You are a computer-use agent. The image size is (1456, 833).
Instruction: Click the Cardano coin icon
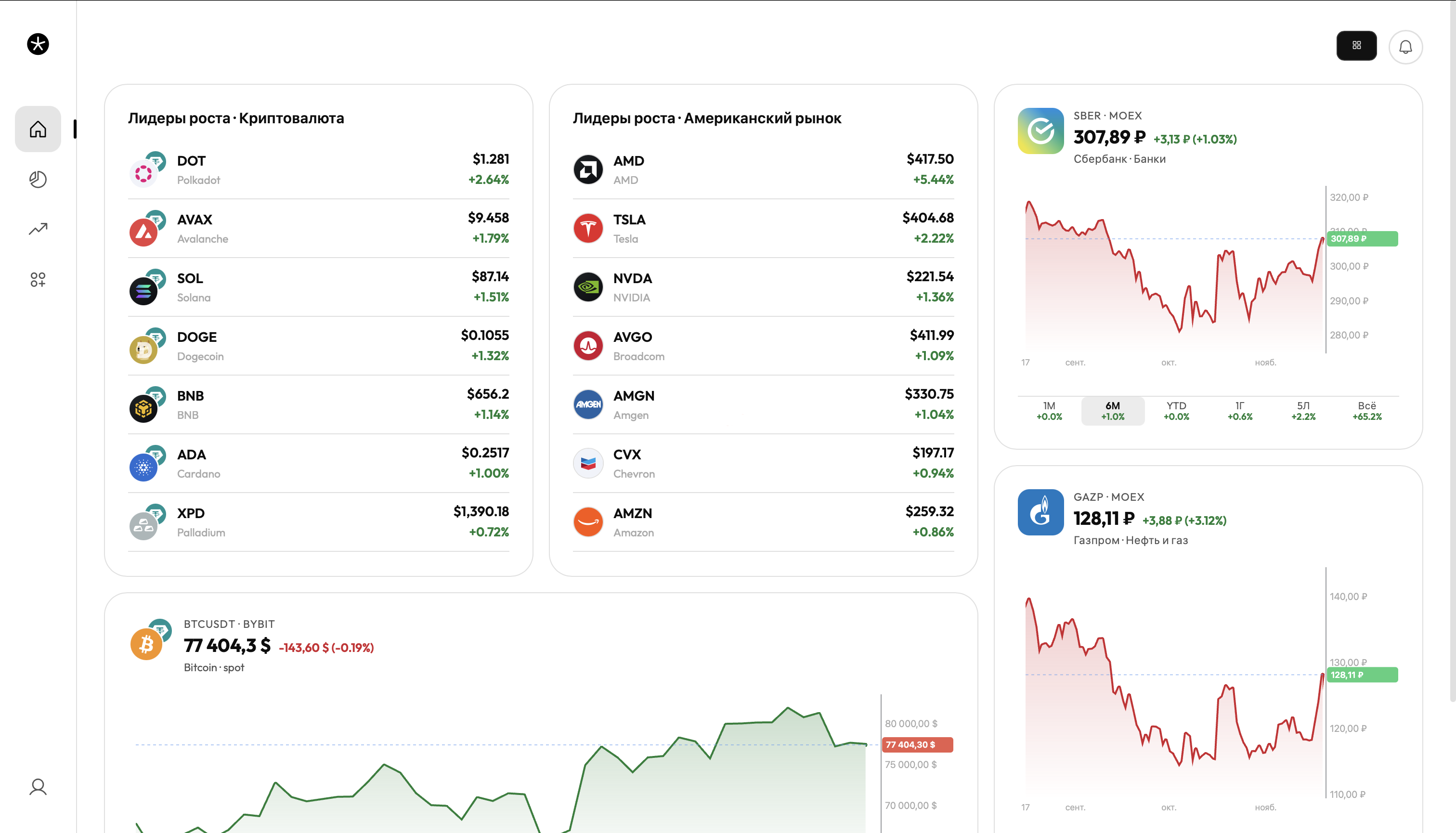pyautogui.click(x=143, y=468)
